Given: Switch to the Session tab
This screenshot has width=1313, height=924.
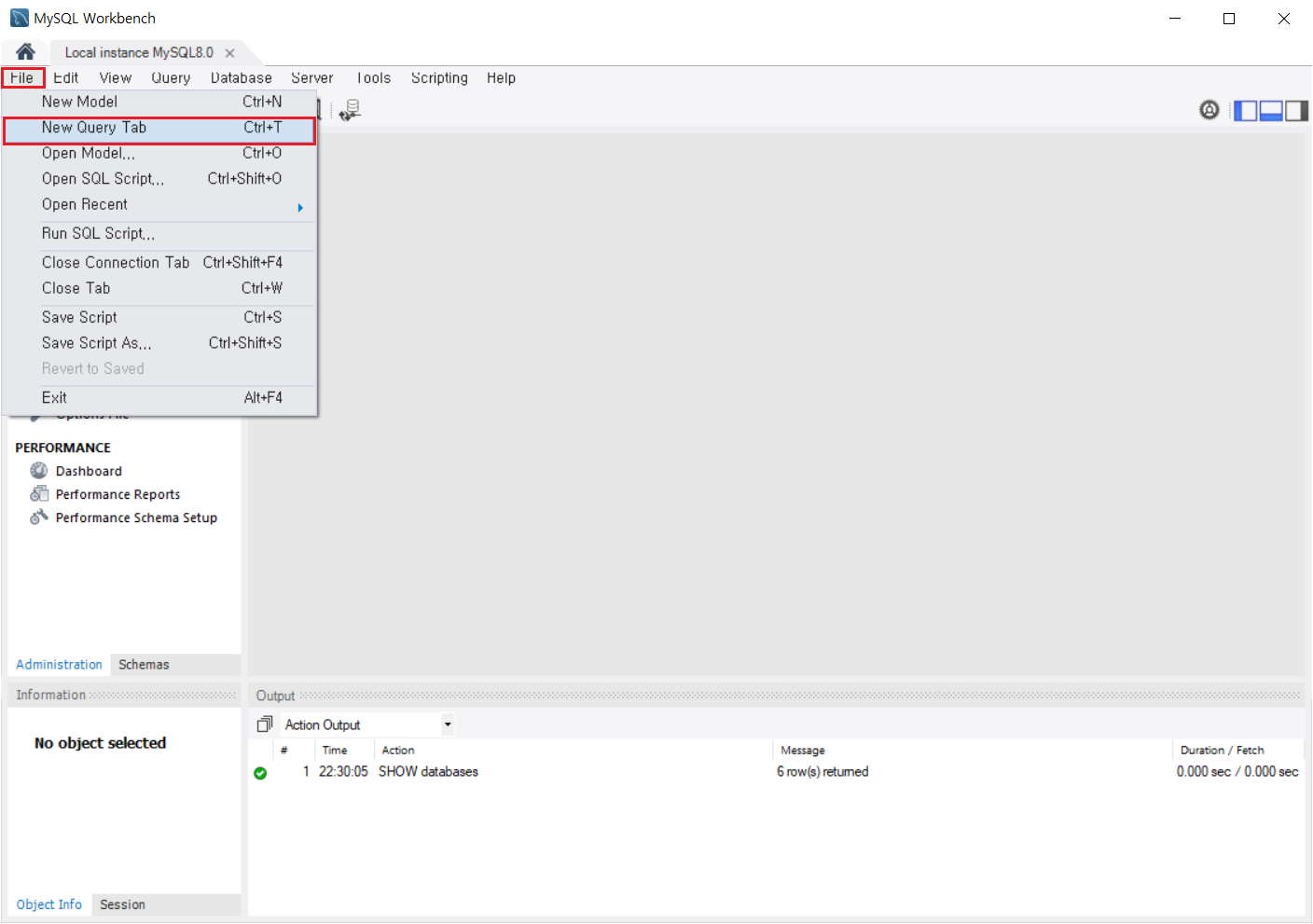Looking at the screenshot, I should click(122, 904).
